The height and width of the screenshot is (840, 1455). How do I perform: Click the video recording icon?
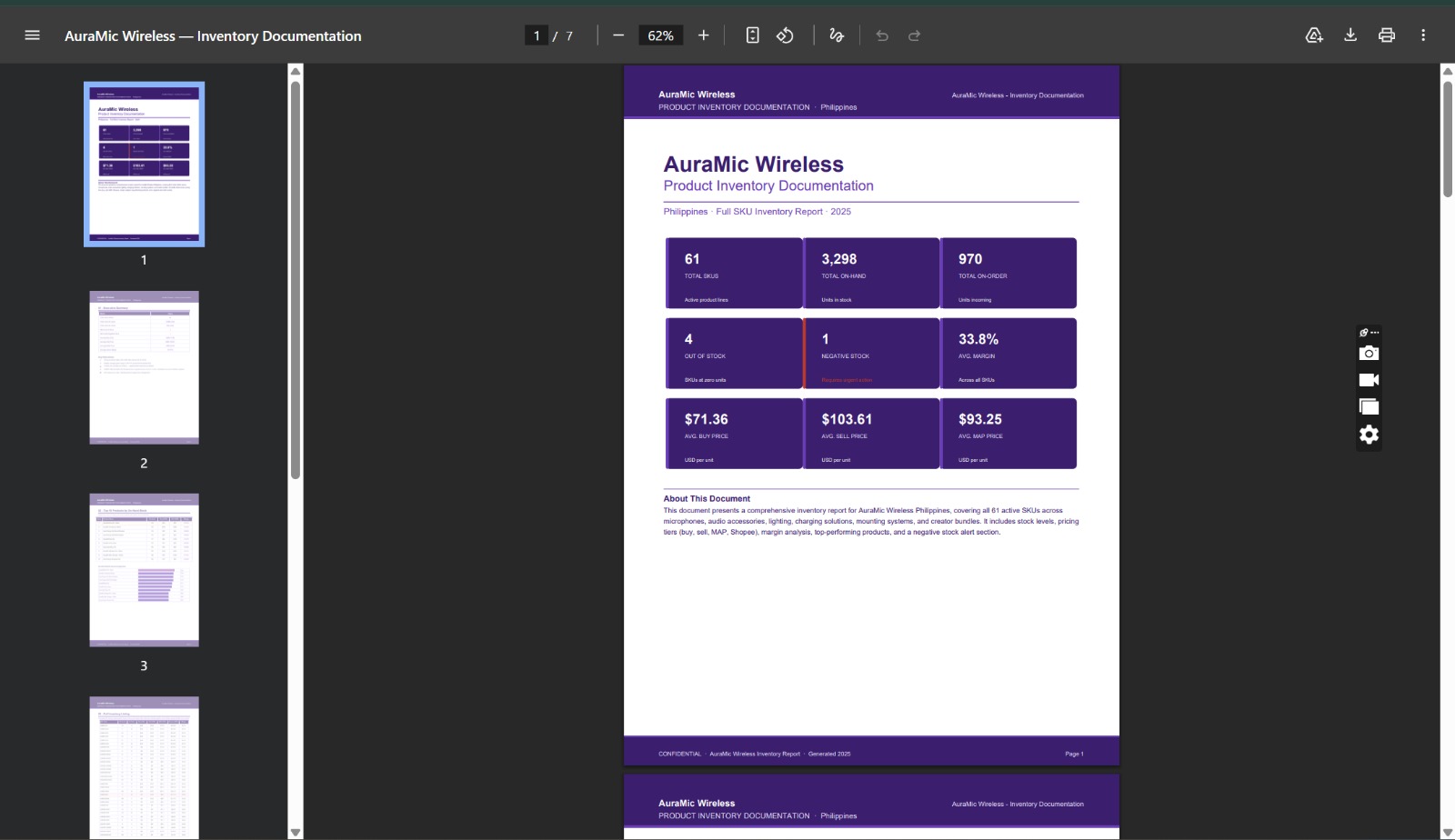[x=1369, y=380]
